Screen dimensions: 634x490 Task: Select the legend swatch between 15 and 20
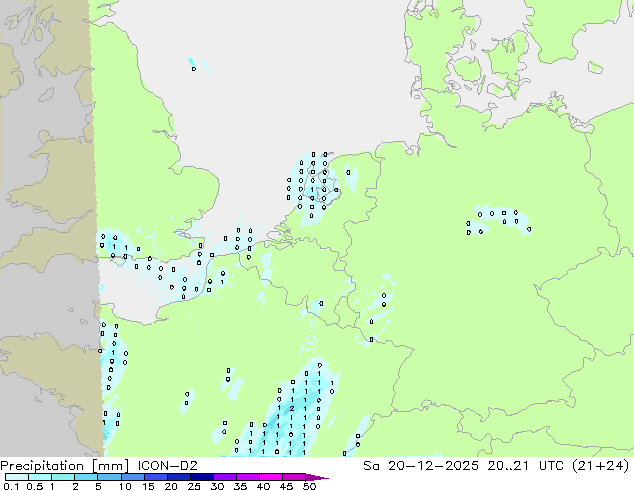(156, 477)
